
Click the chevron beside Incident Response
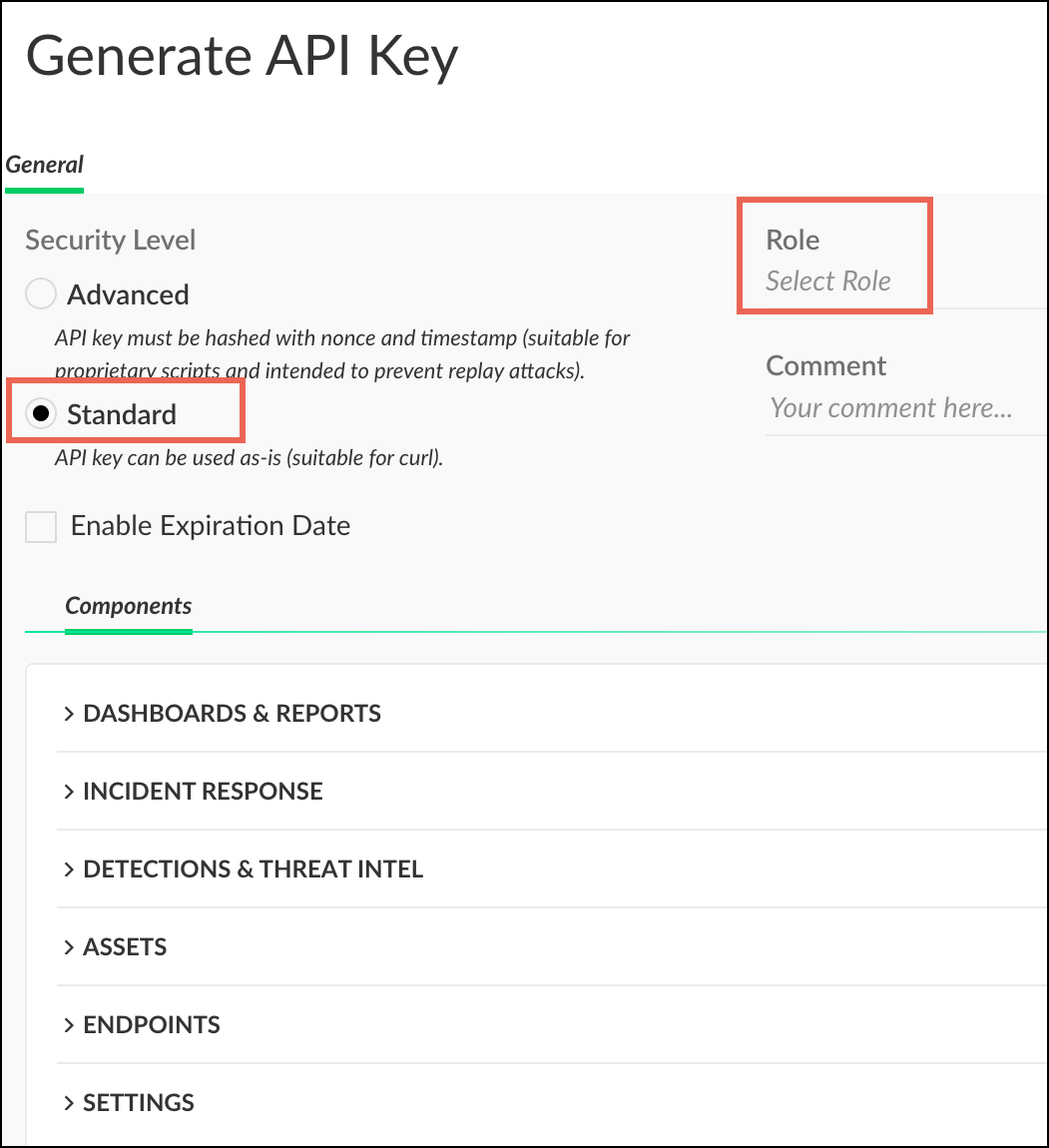pyautogui.click(x=69, y=792)
